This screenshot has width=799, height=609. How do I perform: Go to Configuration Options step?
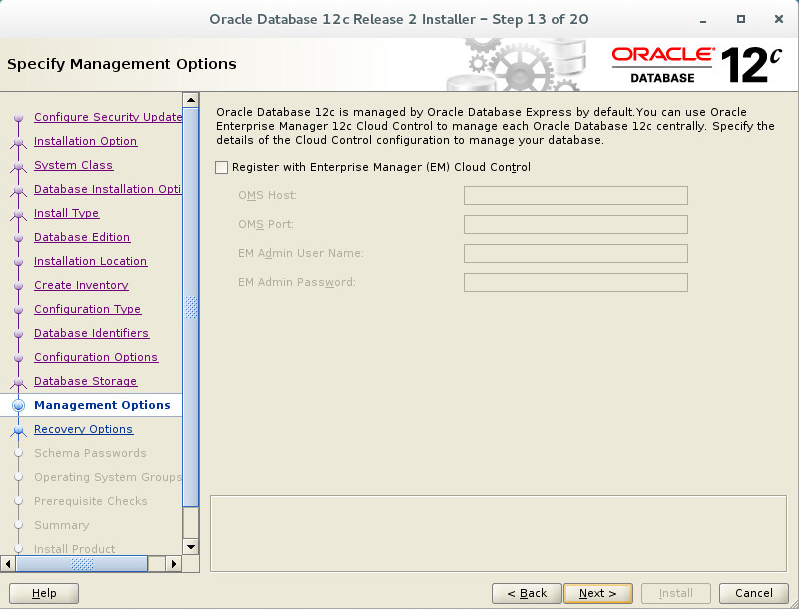point(96,357)
